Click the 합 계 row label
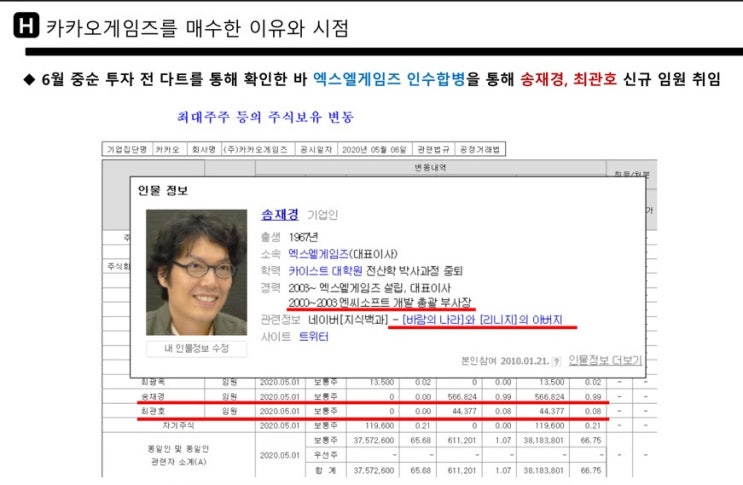Image resolution: width=743 pixels, height=485 pixels. pyautogui.click(x=326, y=470)
